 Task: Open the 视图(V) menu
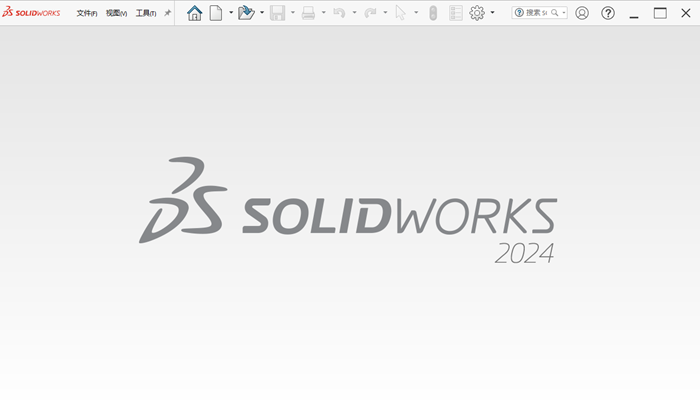click(x=116, y=13)
